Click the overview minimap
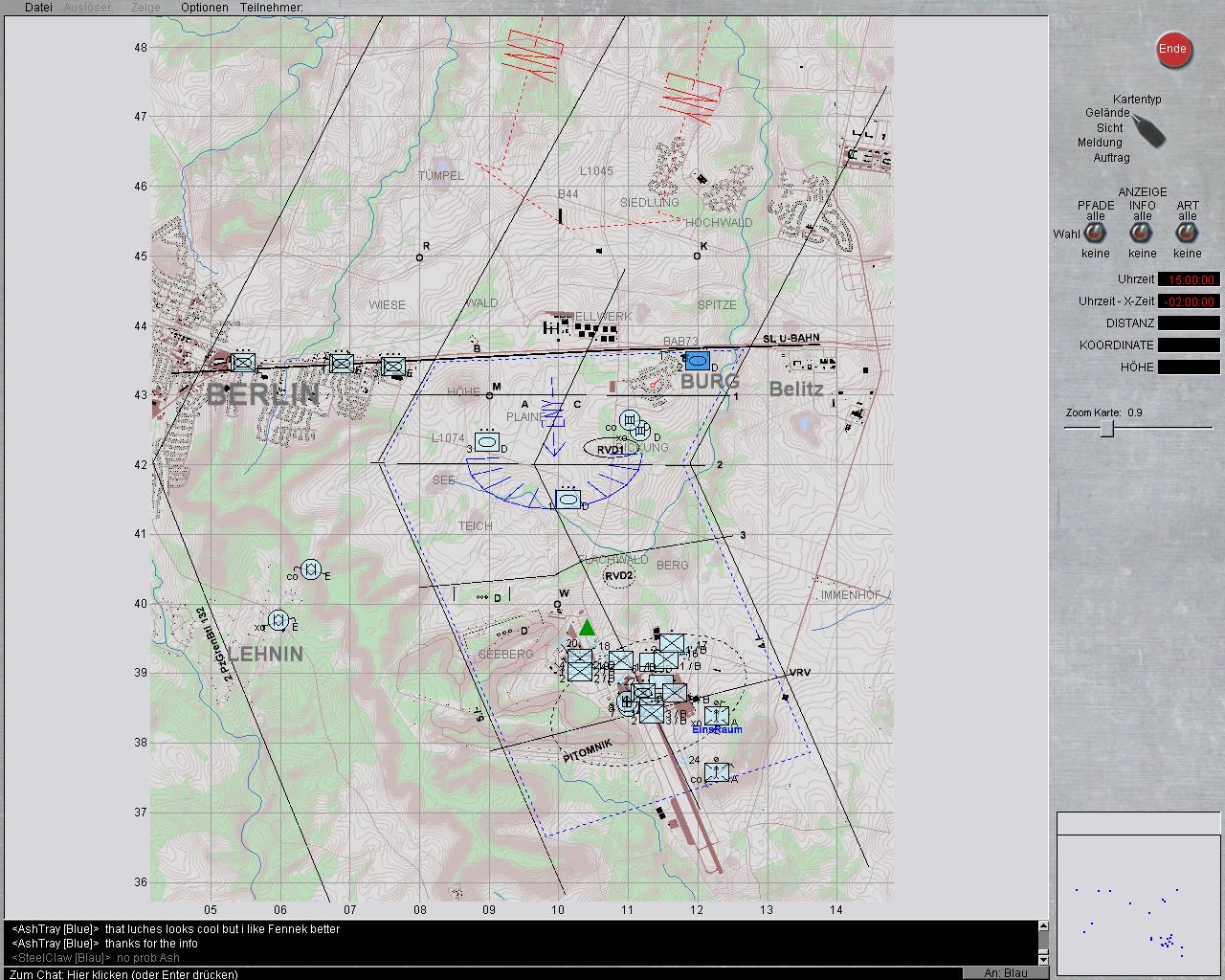The image size is (1225, 980). [x=1138, y=892]
